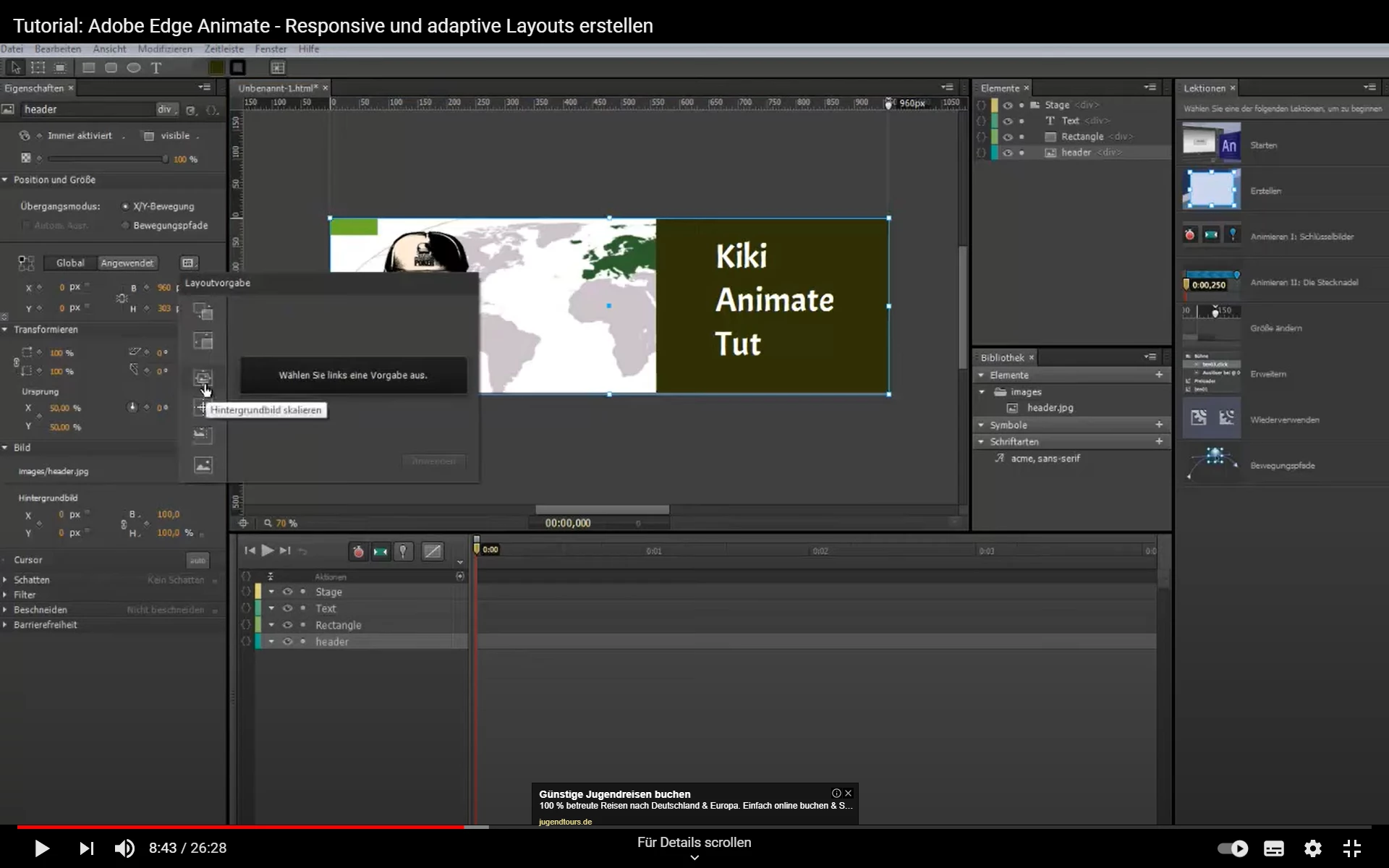Toggle the auto-keyframe stopwatch button
Screen dimensions: 1389x868
(358, 552)
